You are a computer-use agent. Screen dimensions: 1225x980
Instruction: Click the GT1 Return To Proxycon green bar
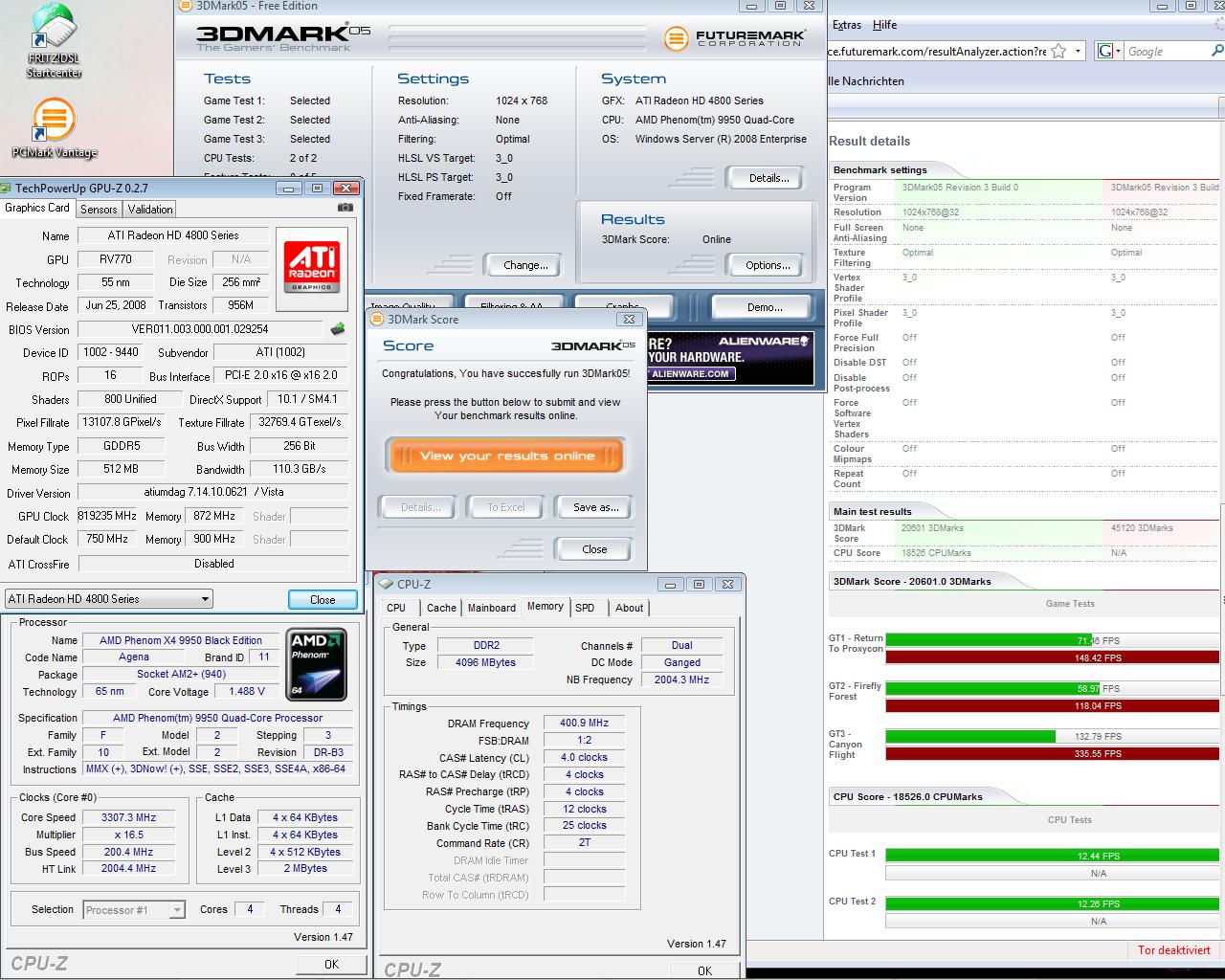coord(989,640)
